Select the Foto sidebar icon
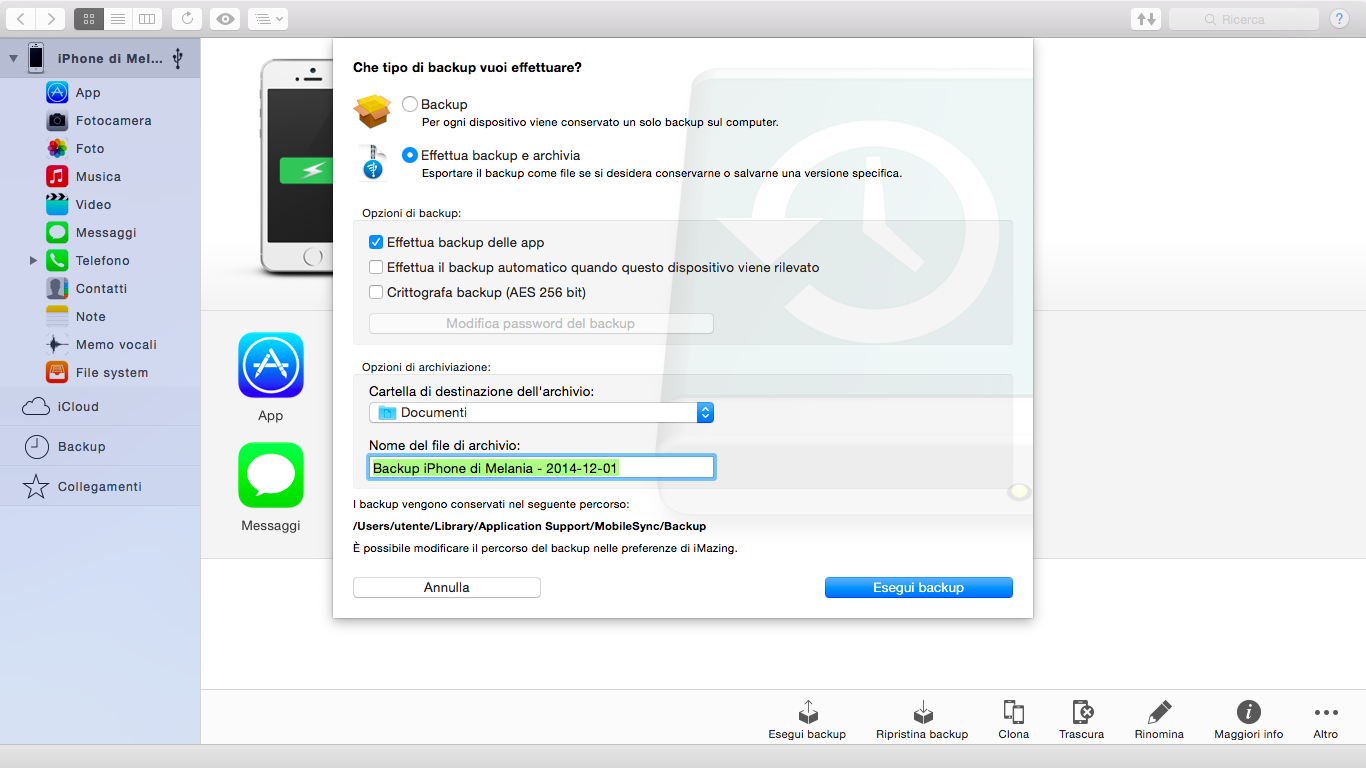The height and width of the screenshot is (768, 1366). [x=57, y=149]
